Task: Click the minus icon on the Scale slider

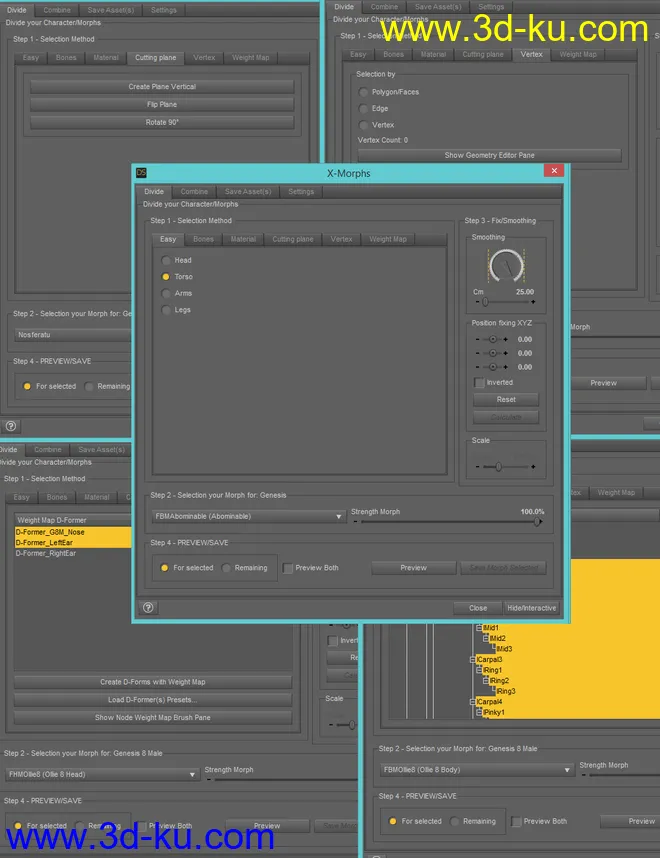Action: point(477,467)
